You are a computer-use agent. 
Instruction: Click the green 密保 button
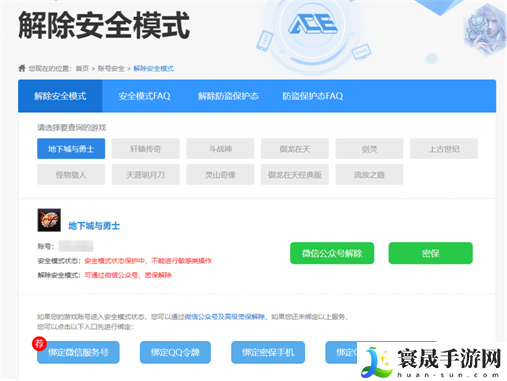[431, 253]
